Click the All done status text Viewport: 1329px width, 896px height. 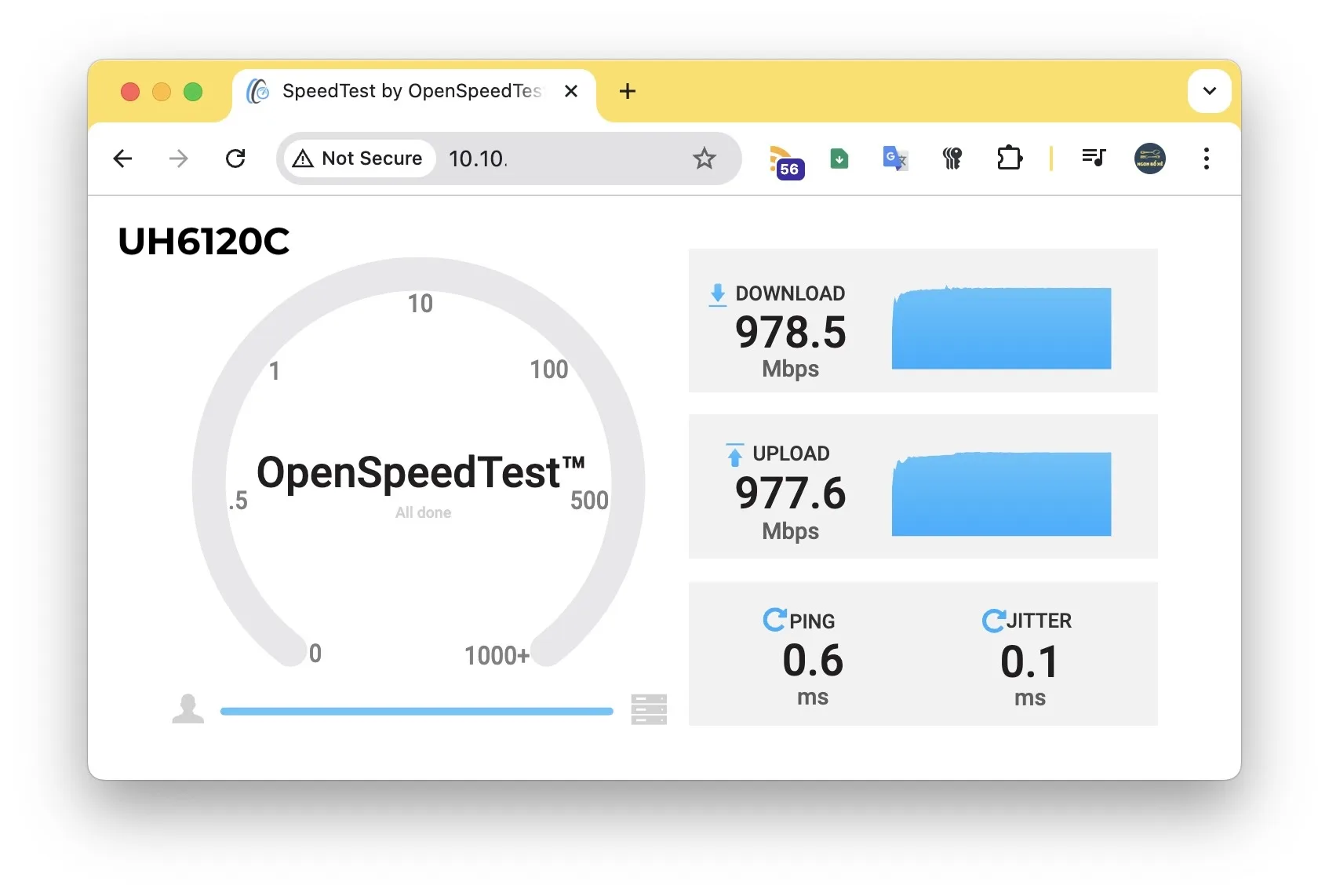pos(424,512)
